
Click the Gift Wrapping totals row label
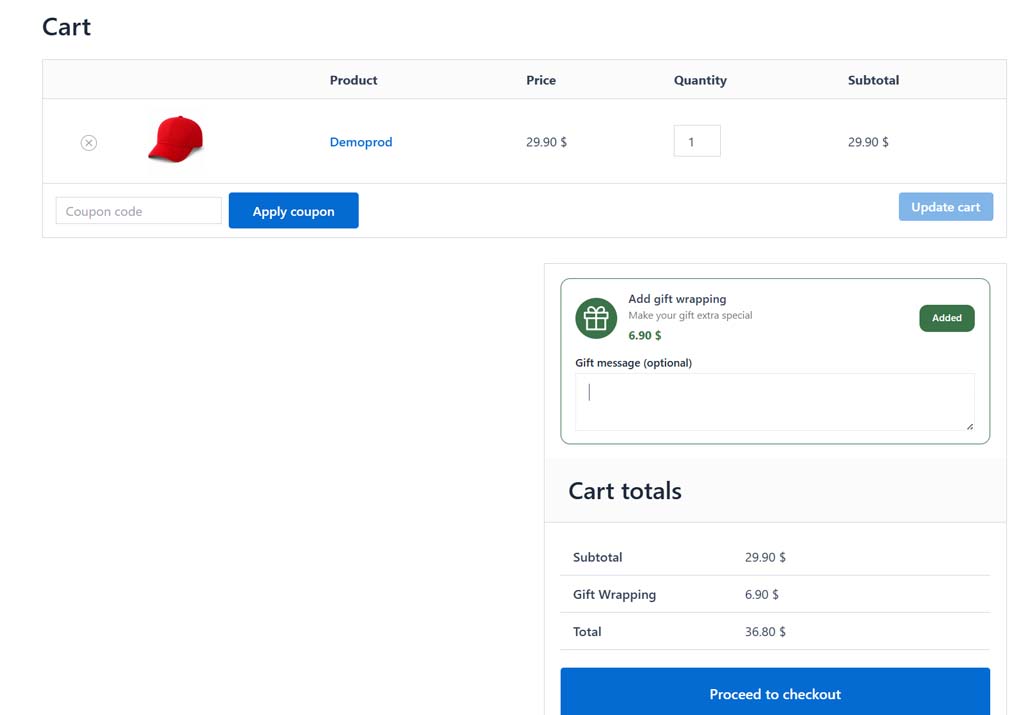614,594
